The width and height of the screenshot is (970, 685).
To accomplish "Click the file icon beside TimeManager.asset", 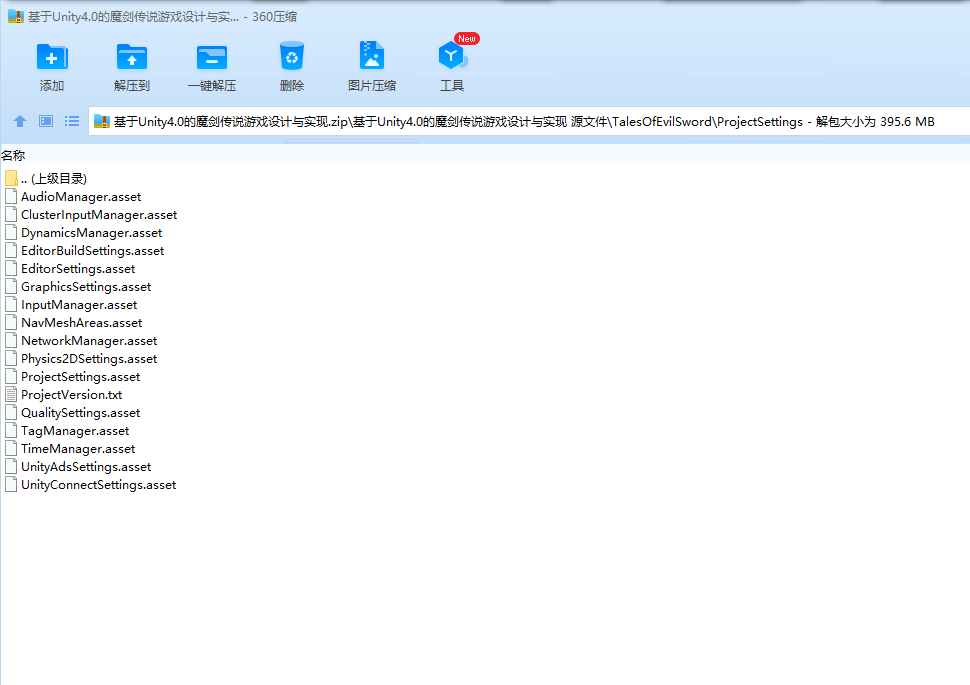I will (x=11, y=448).
